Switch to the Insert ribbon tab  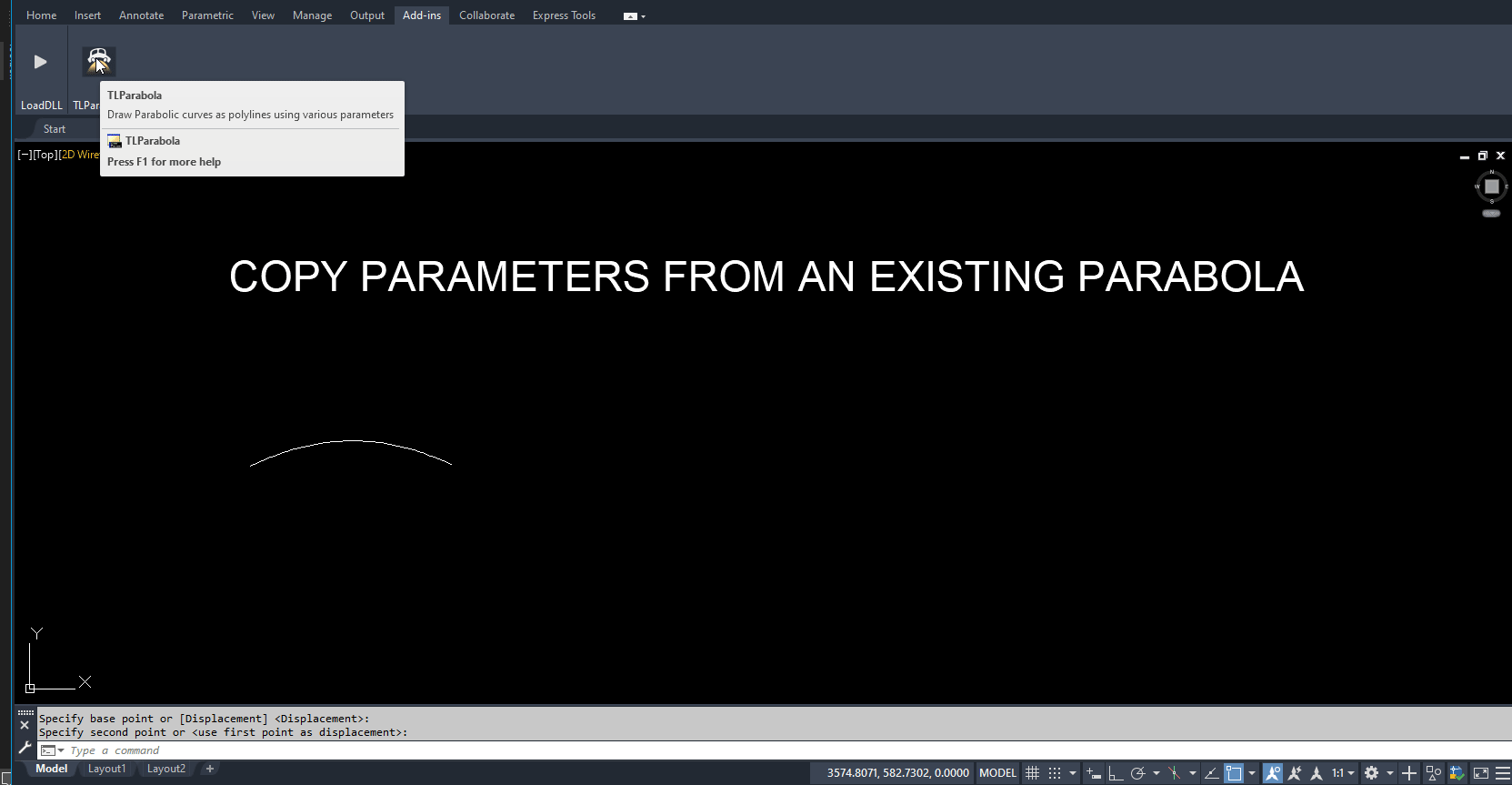(x=87, y=15)
